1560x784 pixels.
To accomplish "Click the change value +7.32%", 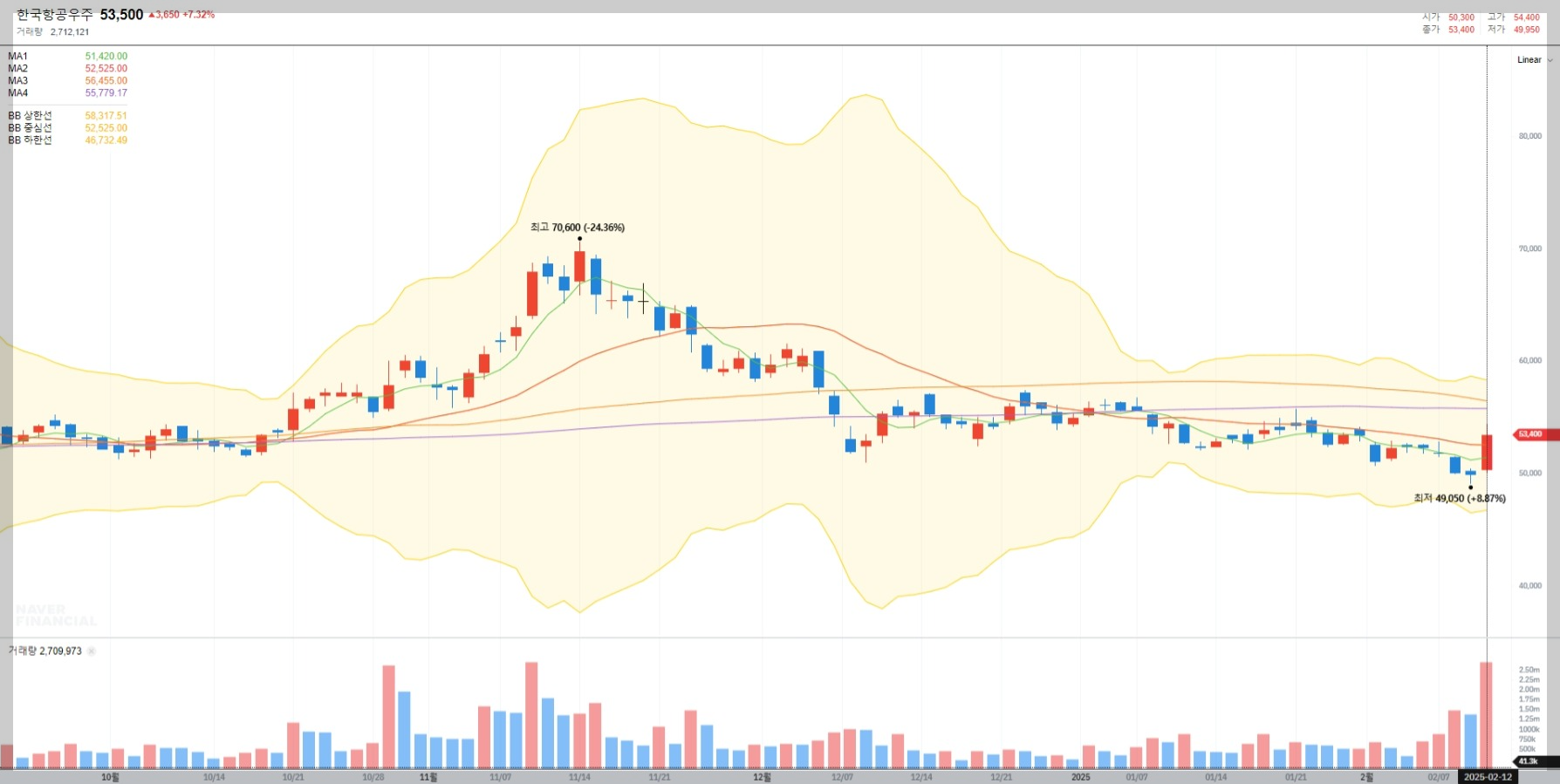I will (198, 15).
